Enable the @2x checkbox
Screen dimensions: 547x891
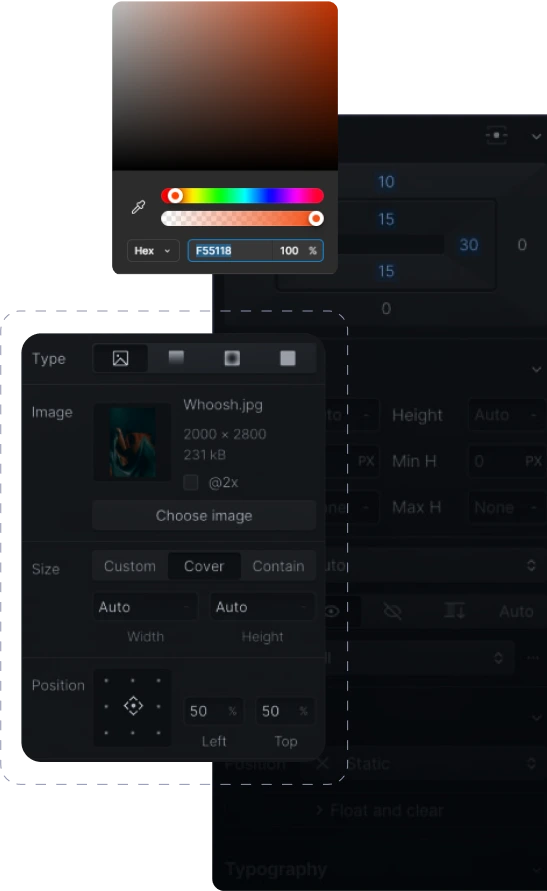pyautogui.click(x=191, y=482)
